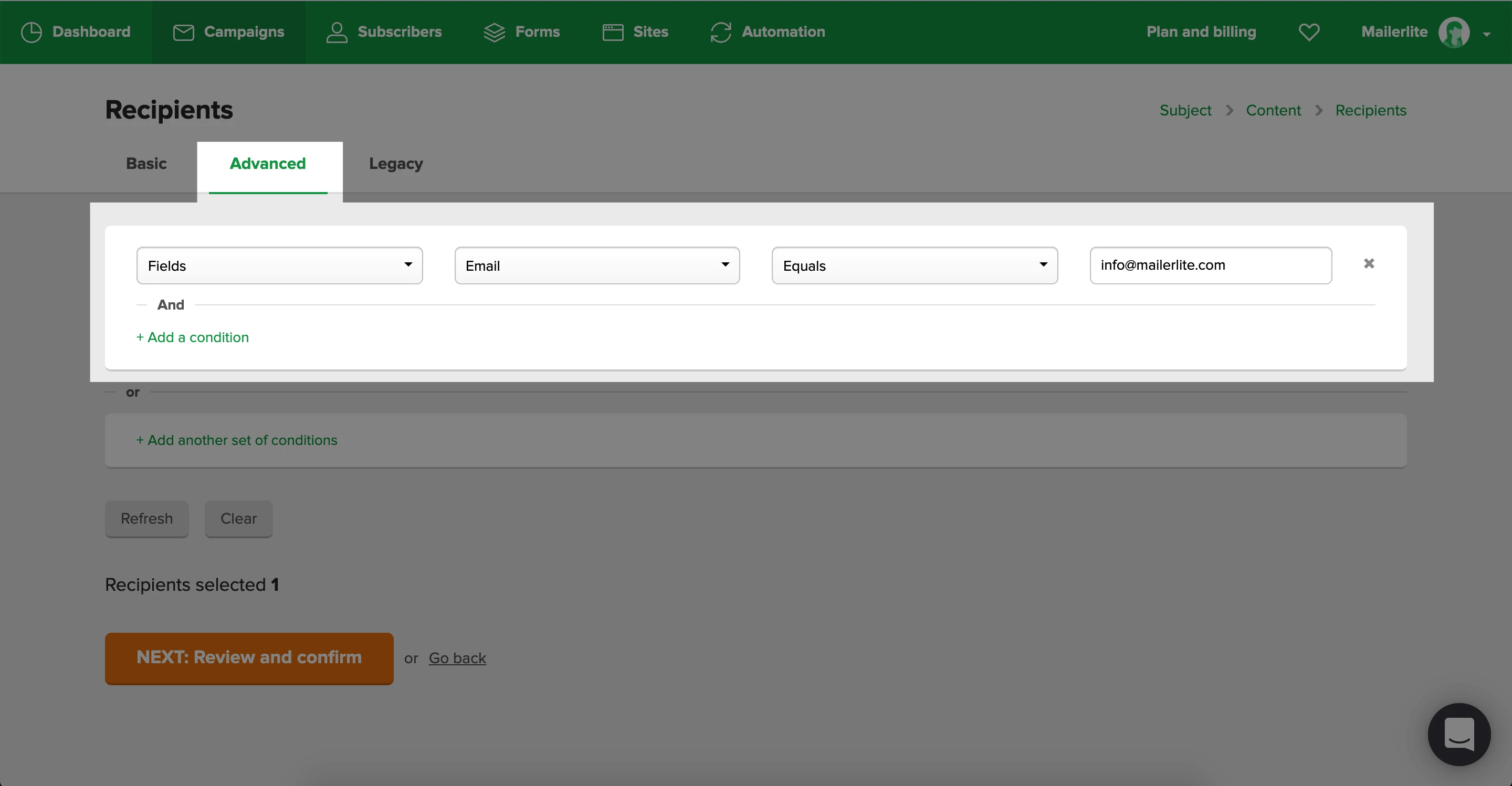The height and width of the screenshot is (786, 1512).
Task: Switch to the Basic tab
Action: pyautogui.click(x=146, y=164)
